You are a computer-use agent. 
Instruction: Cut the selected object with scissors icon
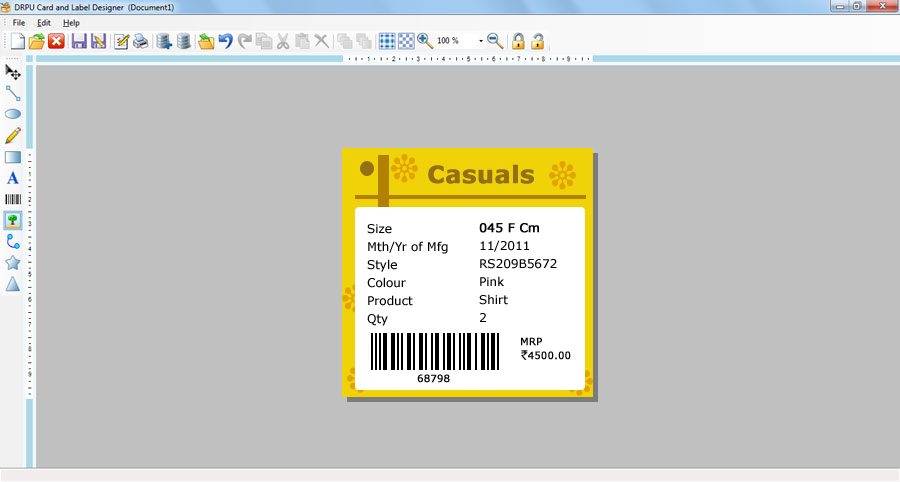pyautogui.click(x=283, y=41)
